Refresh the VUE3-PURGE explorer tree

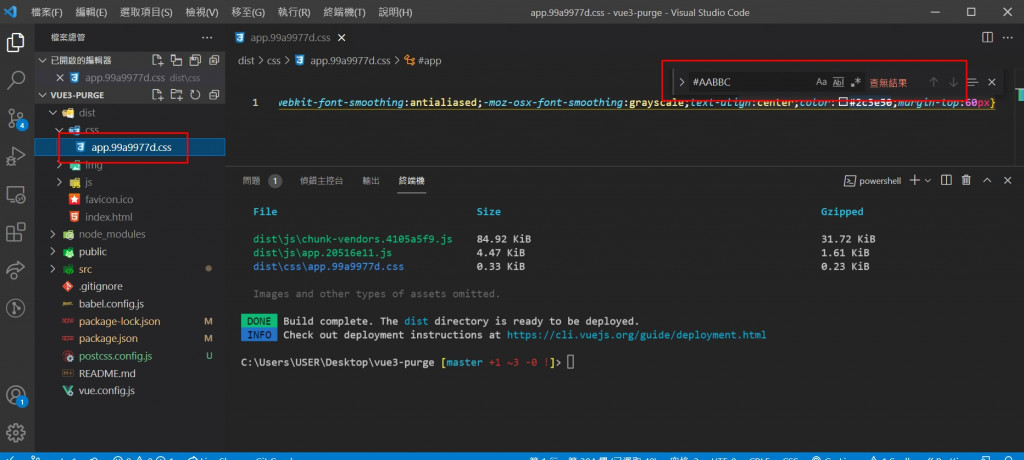(x=195, y=95)
